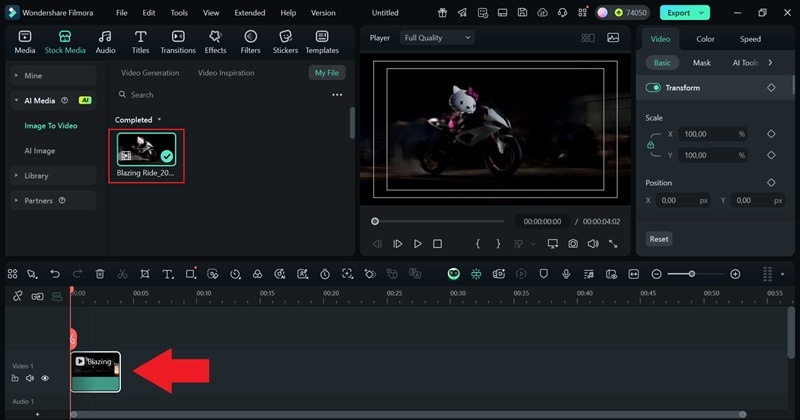Click timeline zoom out minus icon
The width and height of the screenshot is (800, 420).
pos(657,274)
